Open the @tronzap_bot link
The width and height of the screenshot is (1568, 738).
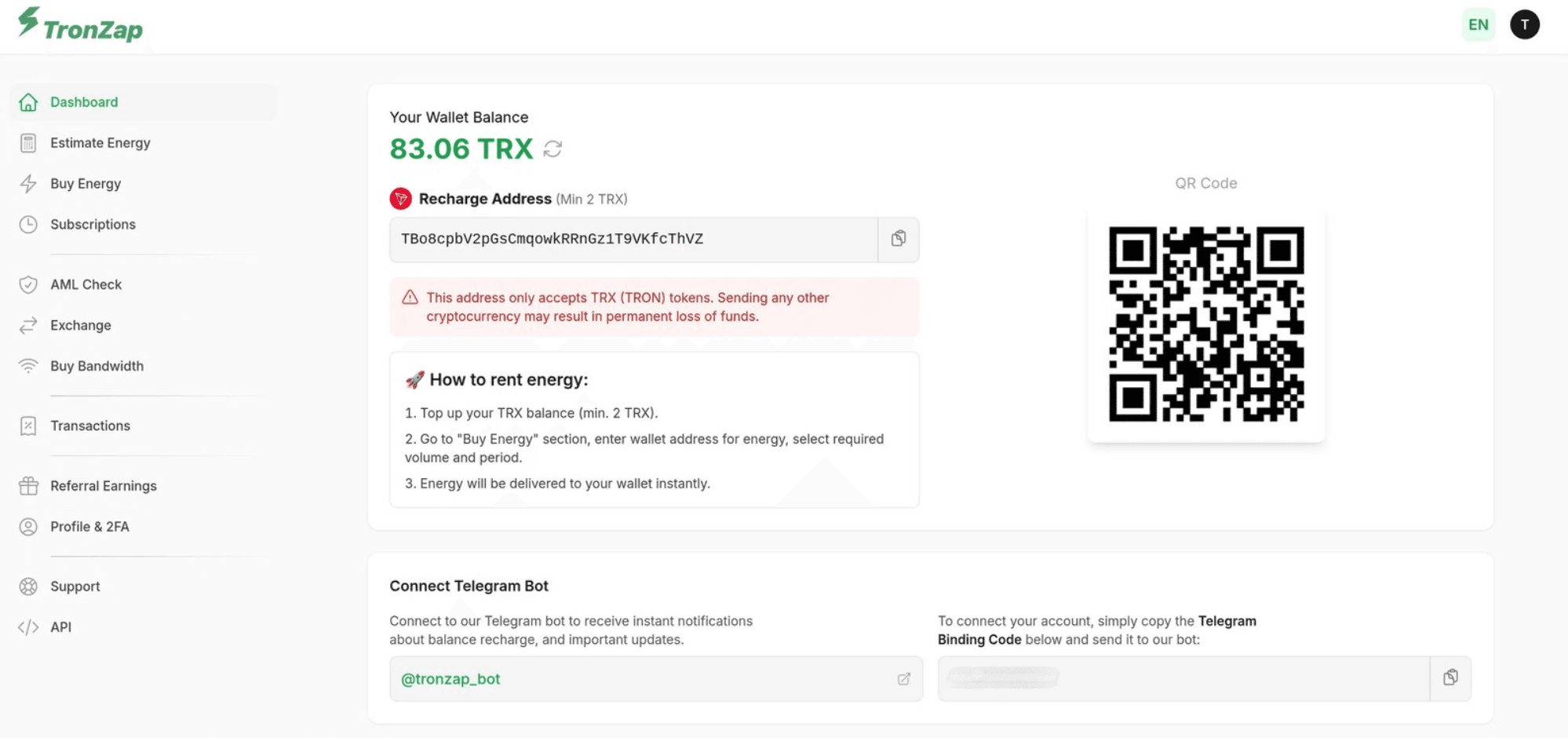tap(450, 678)
